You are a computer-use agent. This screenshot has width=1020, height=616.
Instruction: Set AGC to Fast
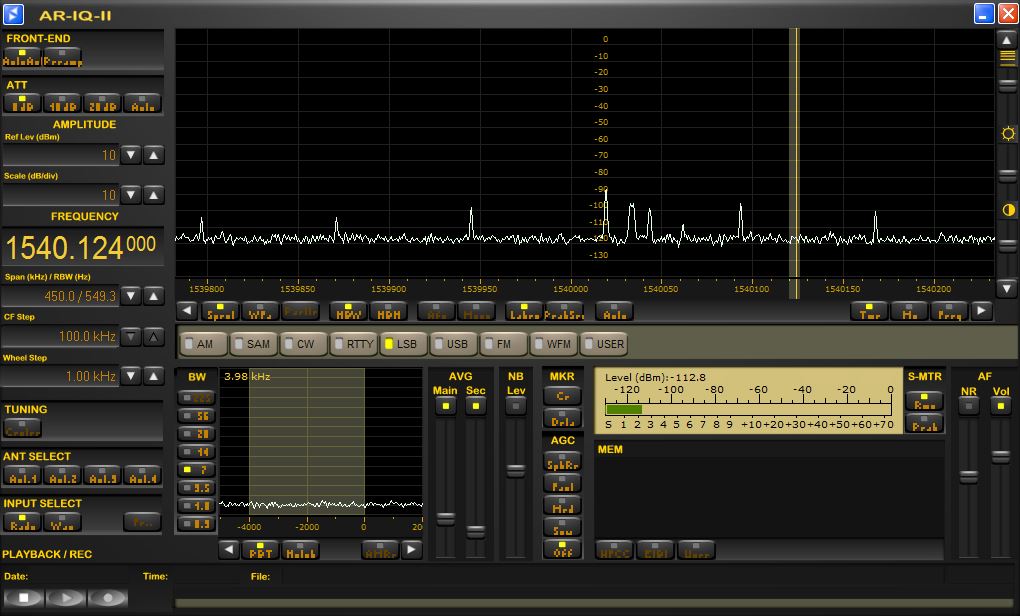(563, 483)
